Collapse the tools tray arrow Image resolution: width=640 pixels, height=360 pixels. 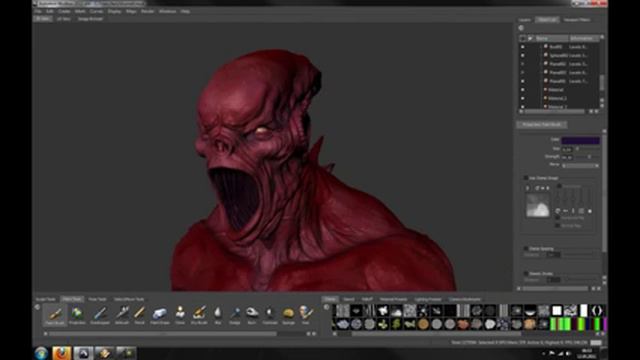(x=37, y=307)
